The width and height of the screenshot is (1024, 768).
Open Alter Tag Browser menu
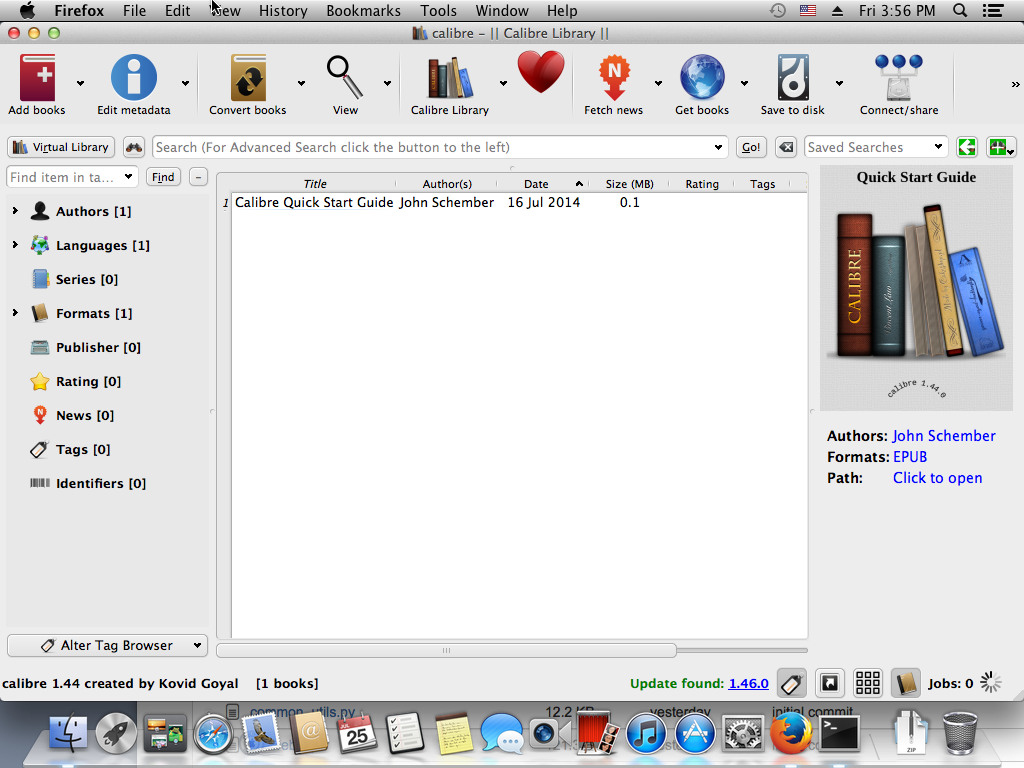pyautogui.click(x=108, y=645)
